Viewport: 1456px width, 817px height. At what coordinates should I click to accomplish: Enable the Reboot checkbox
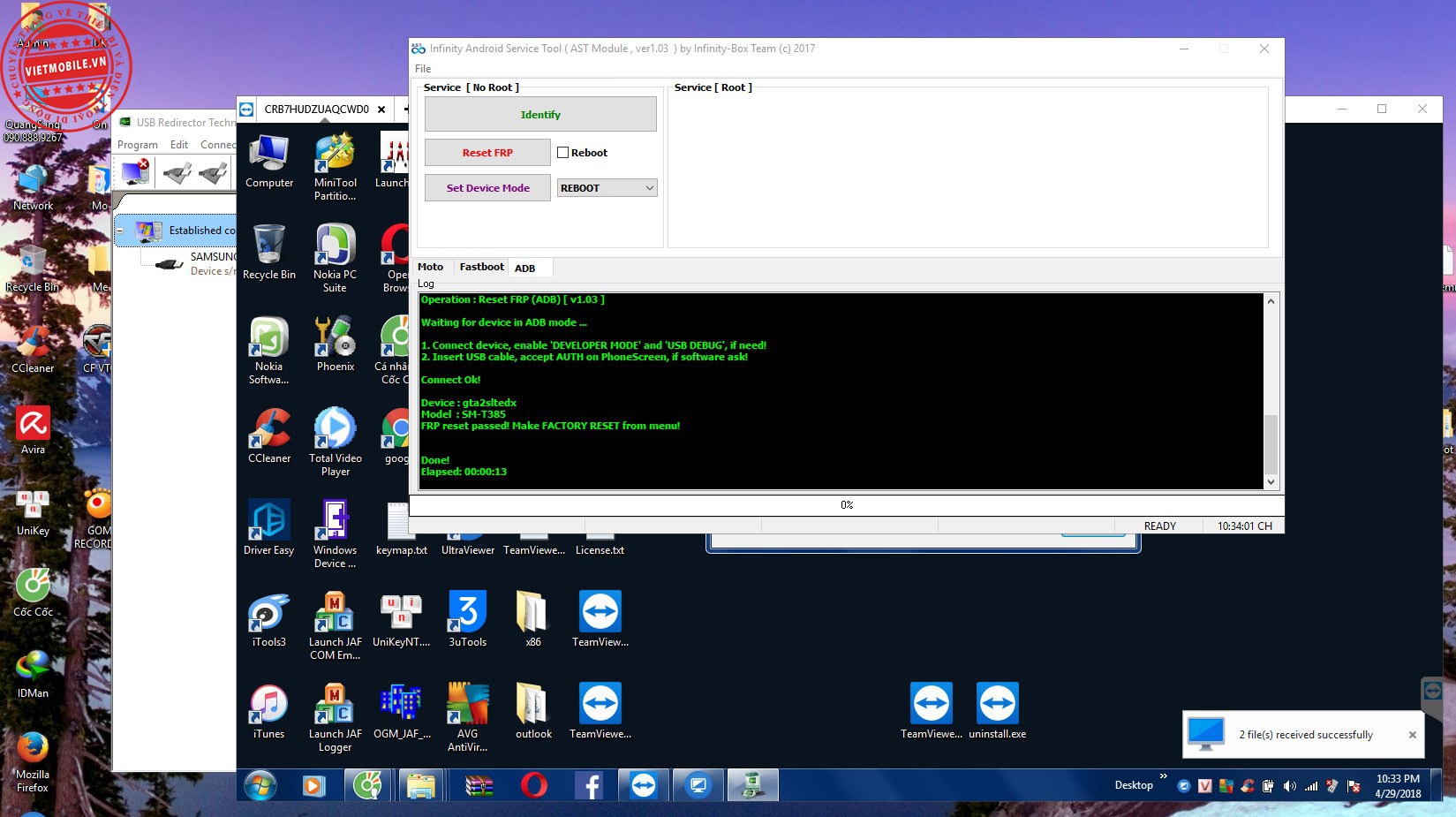click(562, 153)
